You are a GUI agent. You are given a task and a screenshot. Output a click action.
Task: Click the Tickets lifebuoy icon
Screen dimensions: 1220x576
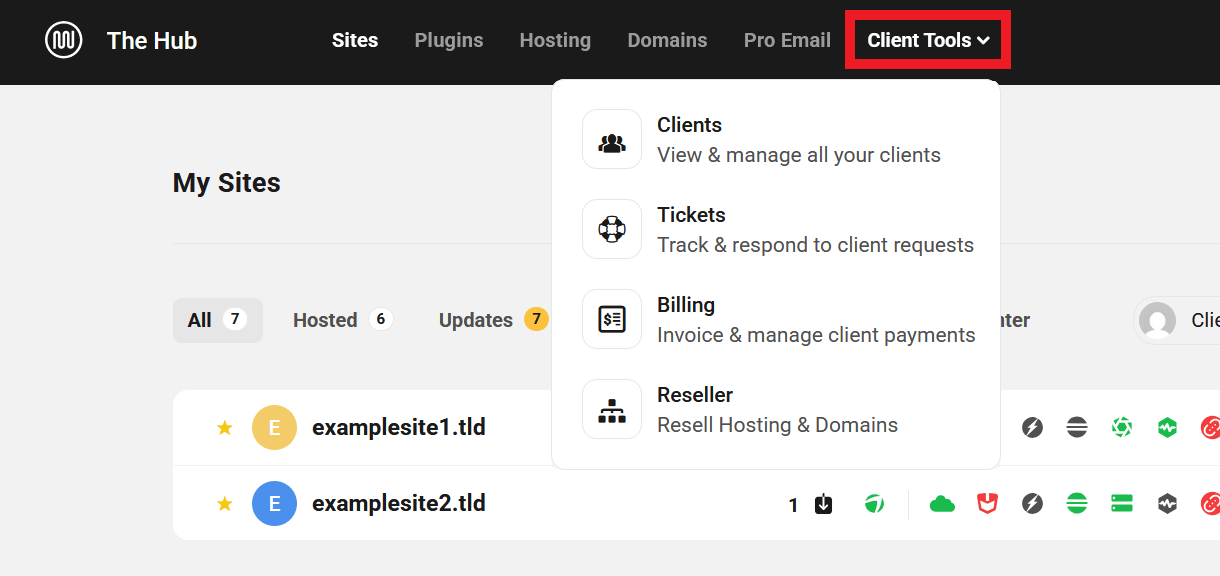612,229
